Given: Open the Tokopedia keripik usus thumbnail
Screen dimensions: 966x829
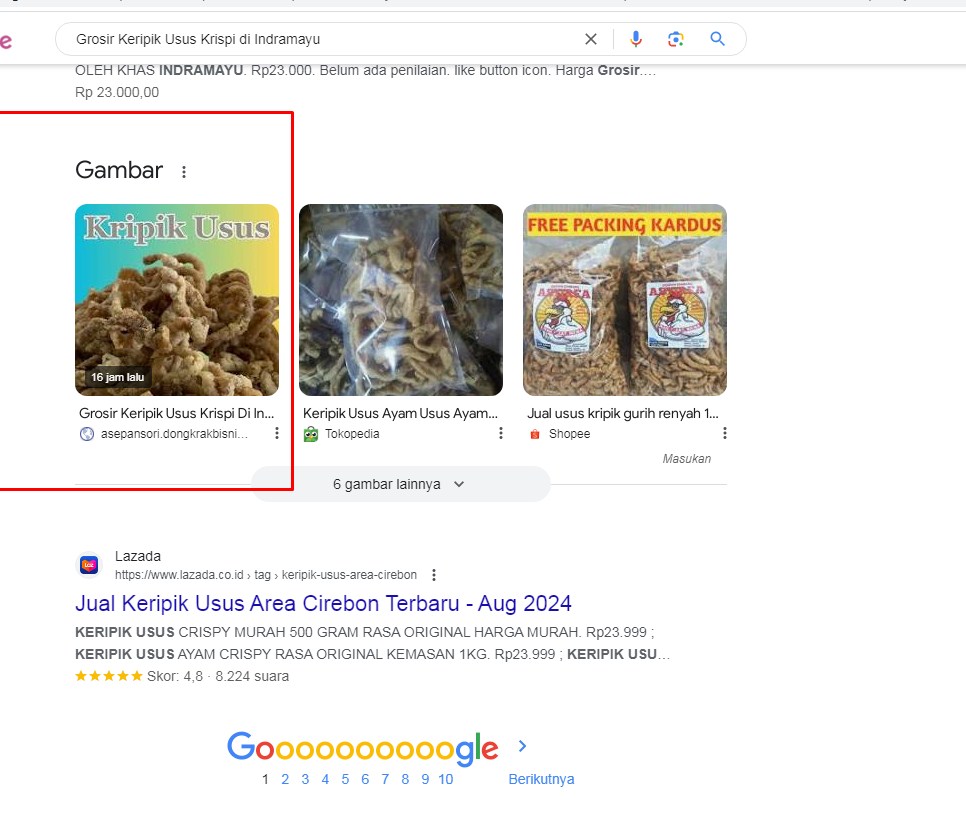Looking at the screenshot, I should [401, 300].
